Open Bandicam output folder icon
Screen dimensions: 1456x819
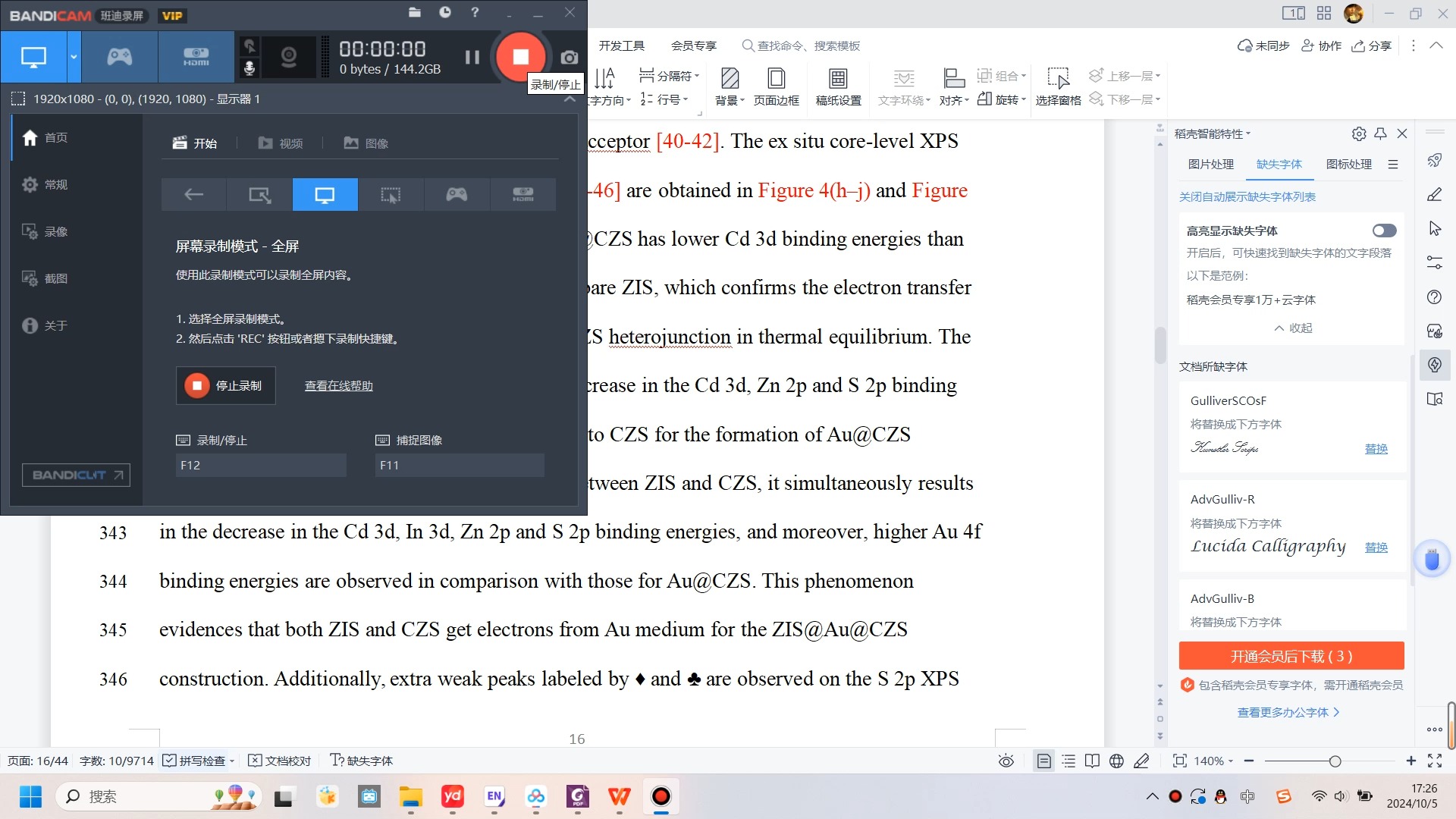click(x=414, y=12)
